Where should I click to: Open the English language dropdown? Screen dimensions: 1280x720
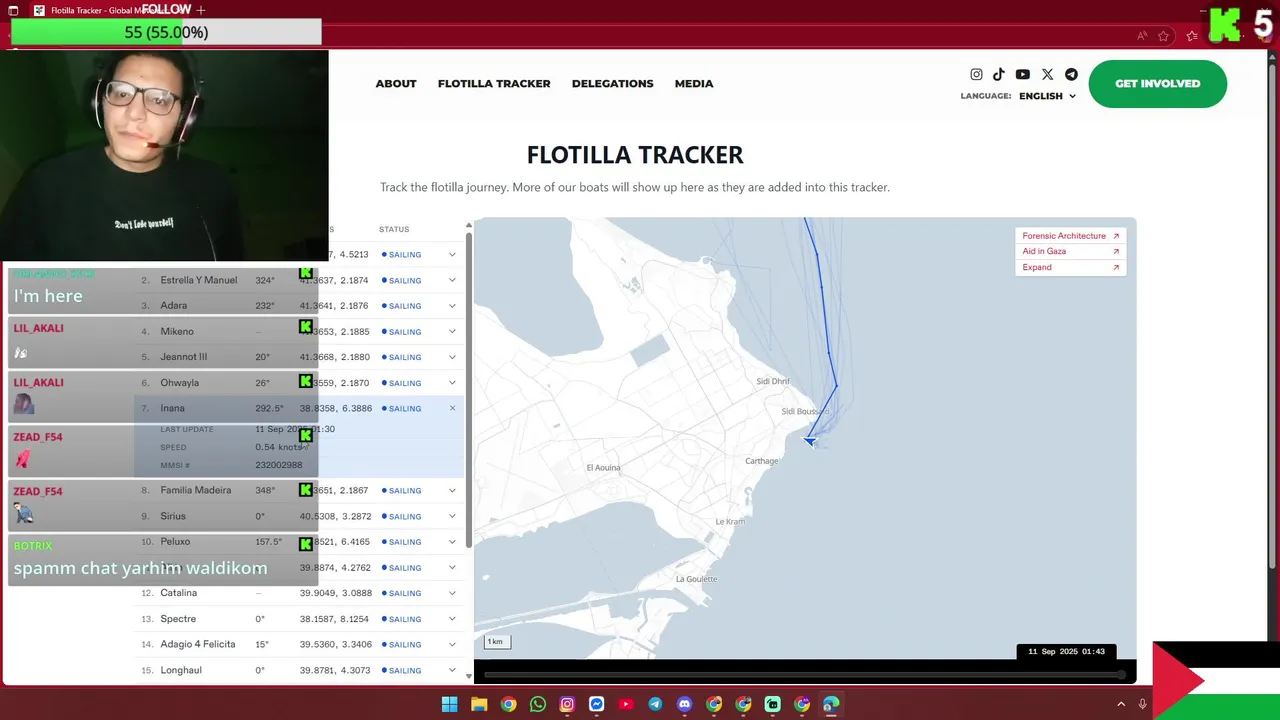click(1047, 96)
